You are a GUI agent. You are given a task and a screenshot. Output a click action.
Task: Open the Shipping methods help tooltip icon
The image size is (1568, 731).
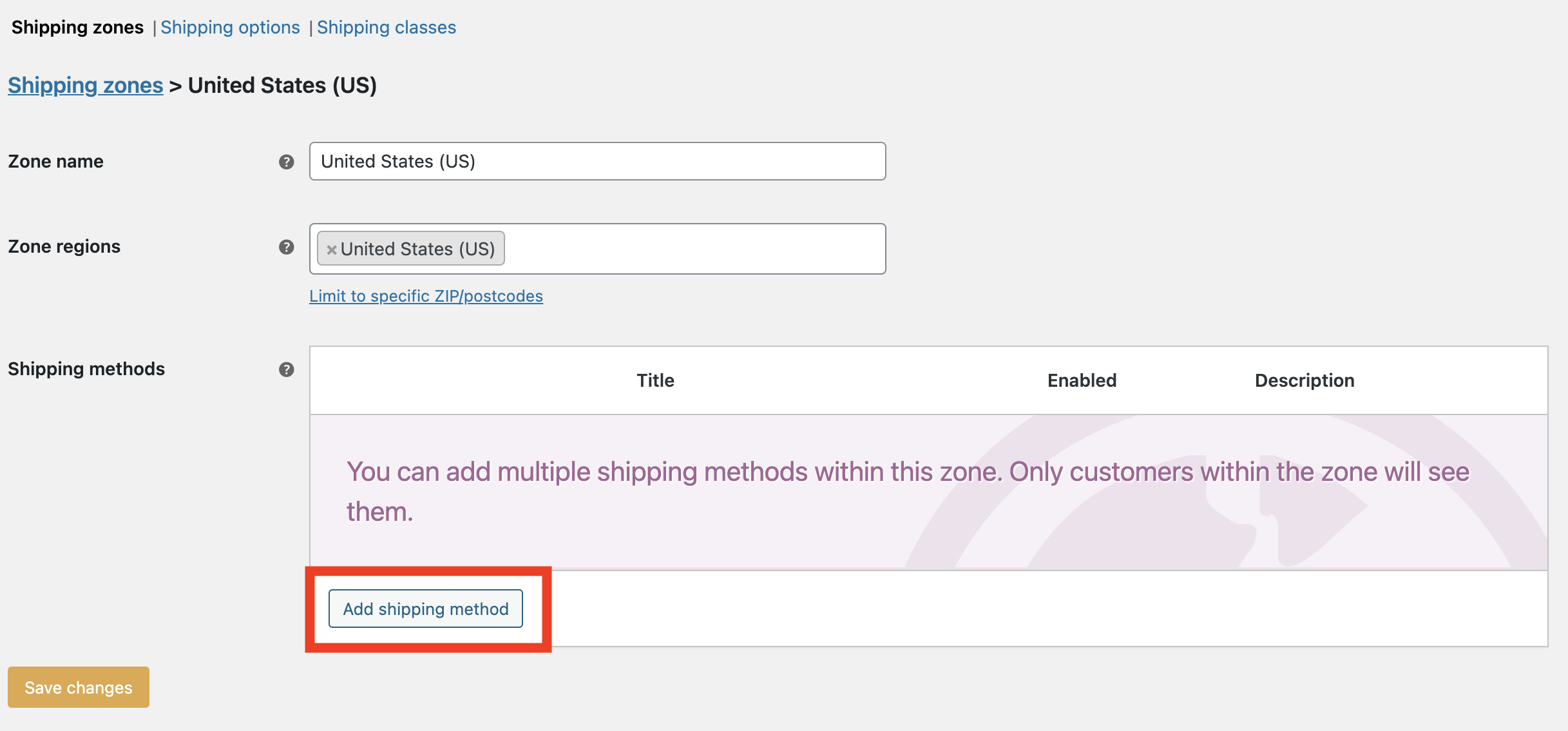pos(287,369)
